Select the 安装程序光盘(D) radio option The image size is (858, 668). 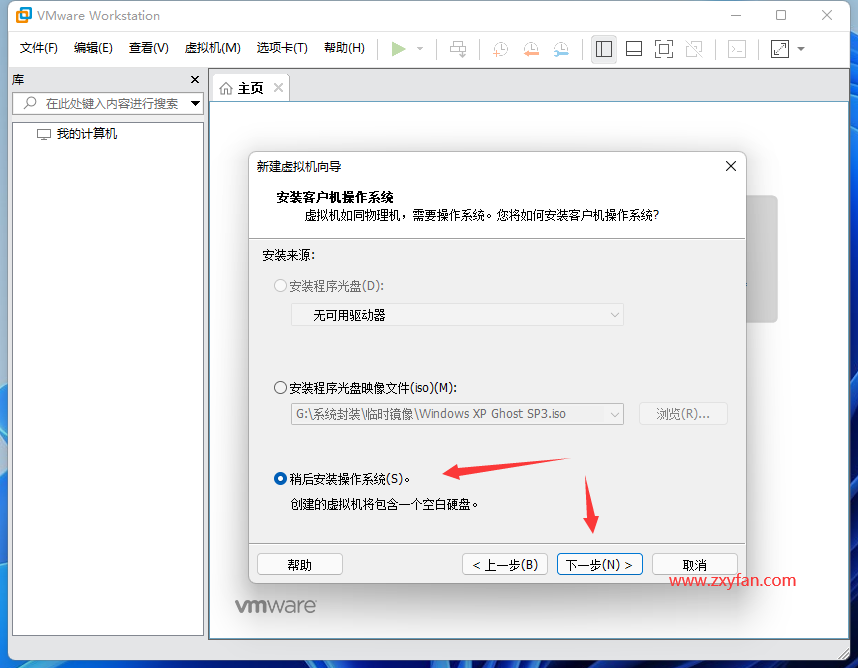click(280, 285)
